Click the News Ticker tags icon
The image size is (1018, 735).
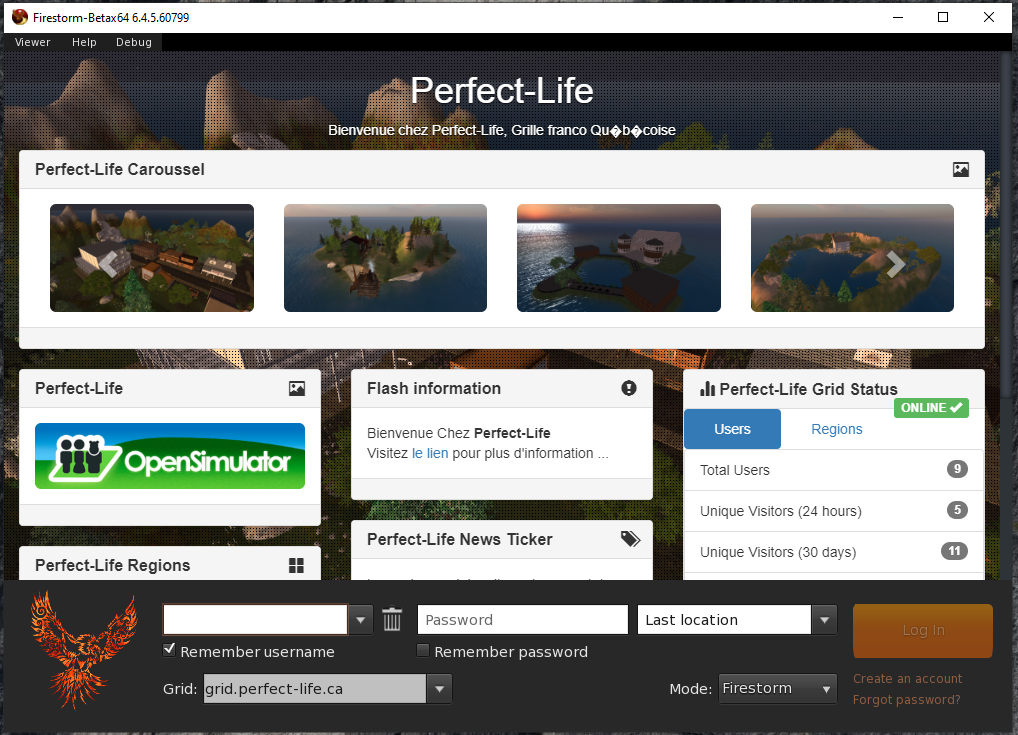630,539
